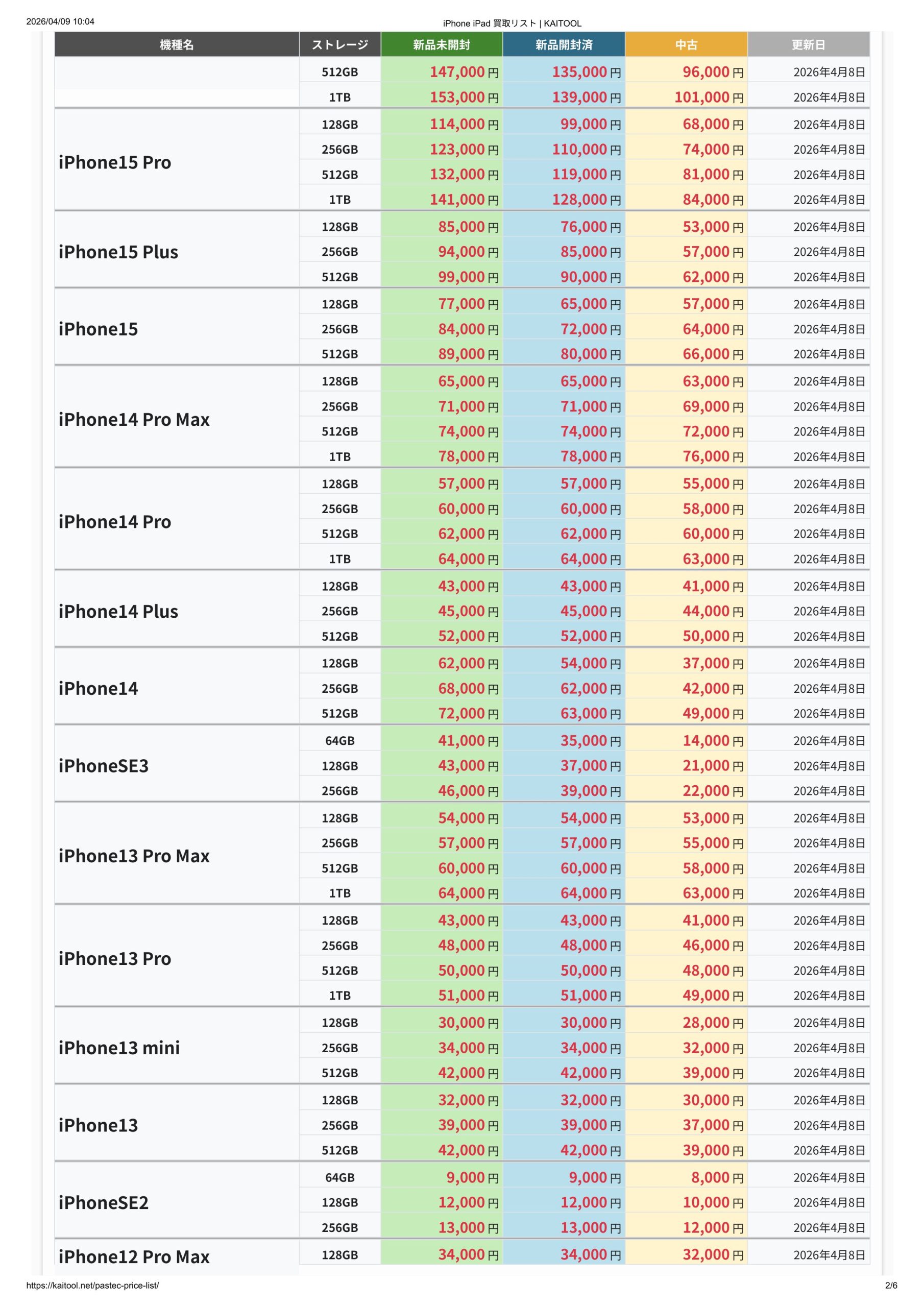The width and height of the screenshot is (924, 1307).
Task: Click the 機種名 column header
Action: point(177,44)
